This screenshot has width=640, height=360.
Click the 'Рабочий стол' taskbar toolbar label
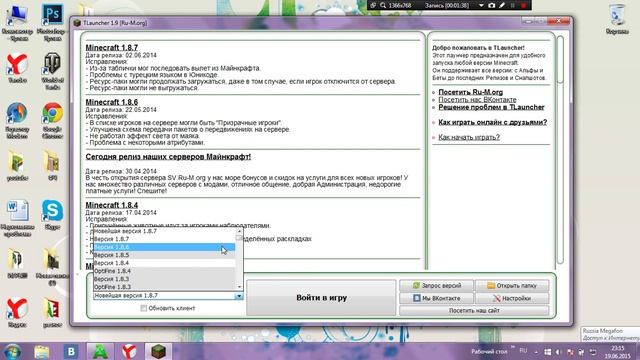coord(489,351)
